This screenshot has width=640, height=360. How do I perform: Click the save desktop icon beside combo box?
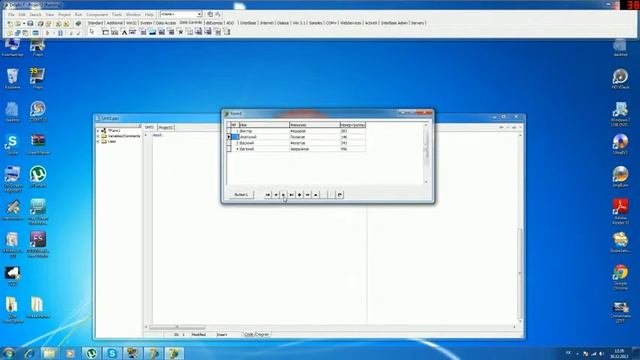tap(210, 14)
